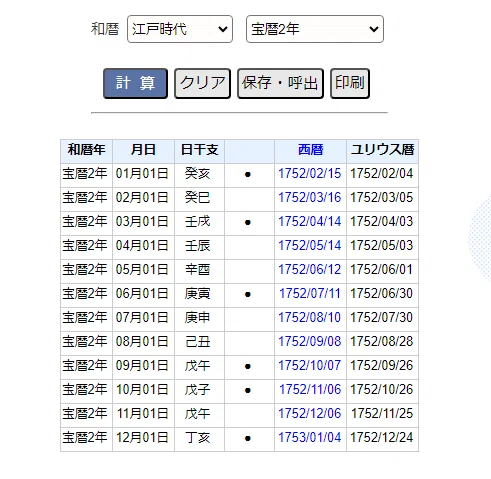Viewport: 491px width, 479px height.
Task: Click the 癸巳 day-stem cell
Action: (199, 198)
